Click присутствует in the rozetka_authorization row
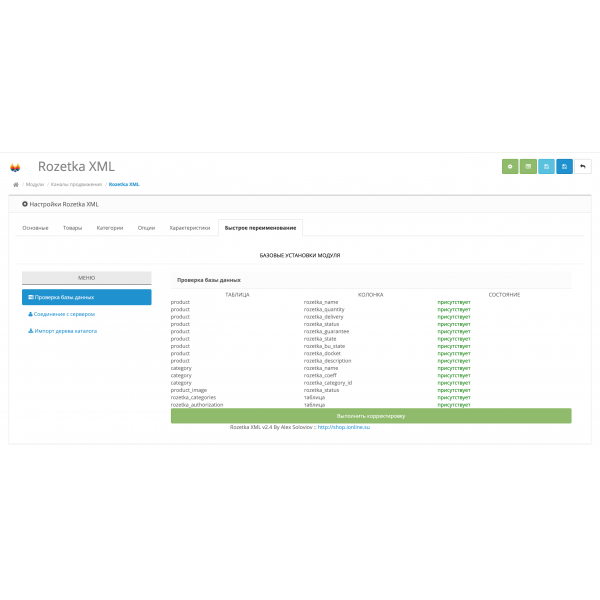600x600 pixels. coord(454,405)
